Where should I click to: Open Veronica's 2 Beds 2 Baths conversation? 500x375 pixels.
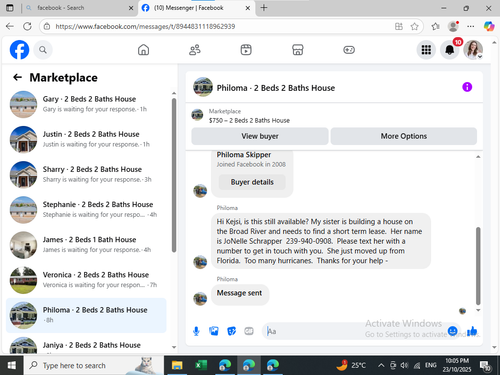click(x=86, y=280)
